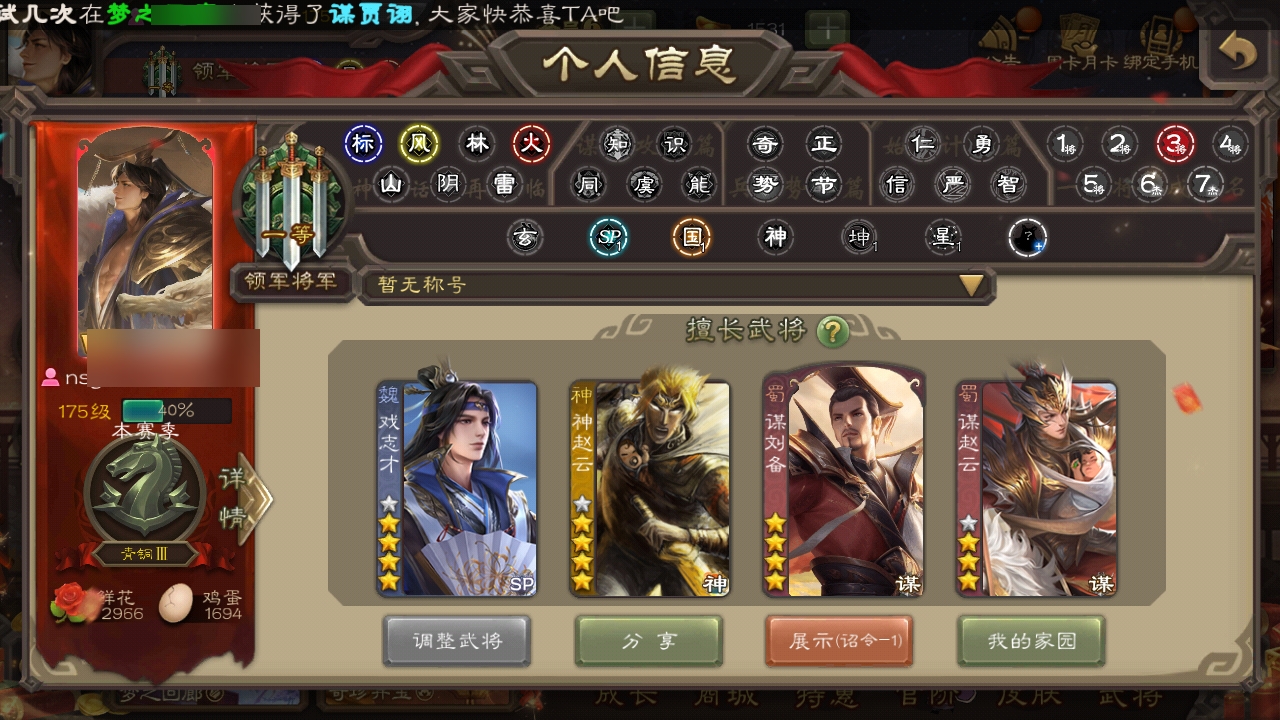
Task: Tap the 鸡蛋 egg icon
Action: [176, 603]
